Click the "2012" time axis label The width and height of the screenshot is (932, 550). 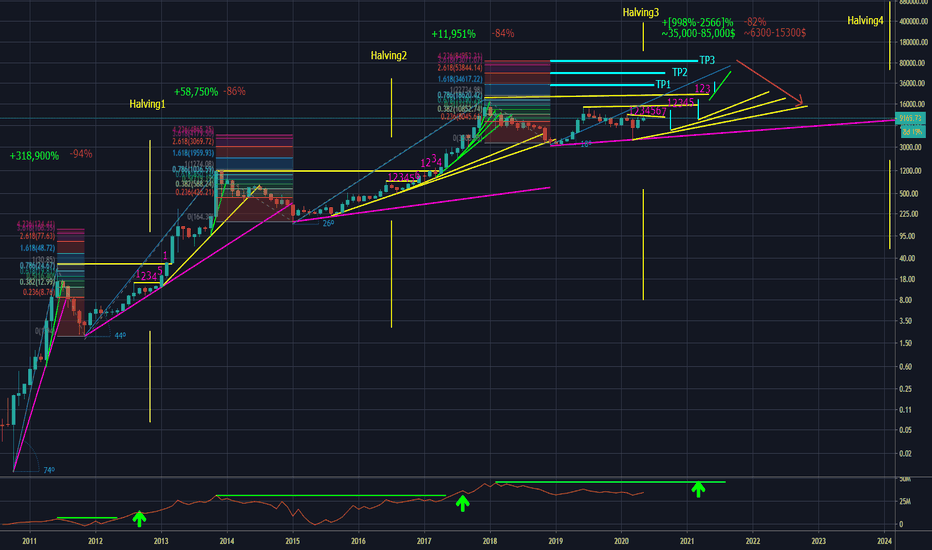pyautogui.click(x=95, y=541)
